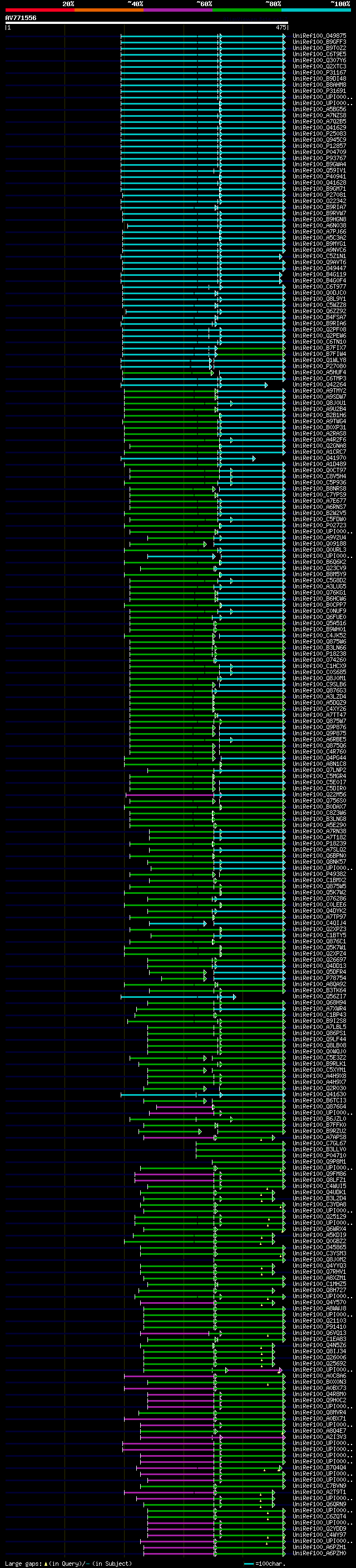
Task: Click the cyan =100char. scale legend line
Action: pyautogui.click(x=248, y=1564)
